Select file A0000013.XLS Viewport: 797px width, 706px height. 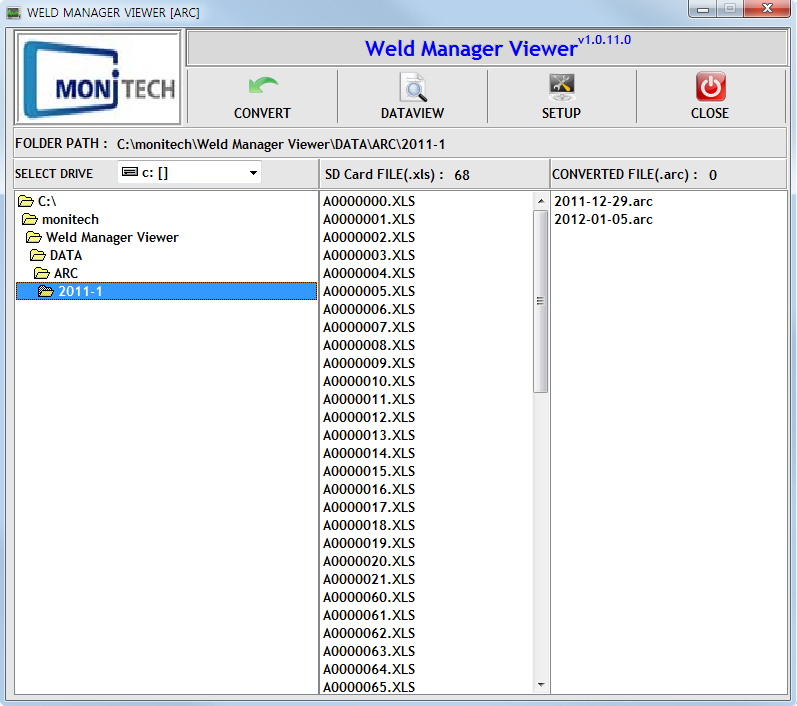[x=369, y=436]
